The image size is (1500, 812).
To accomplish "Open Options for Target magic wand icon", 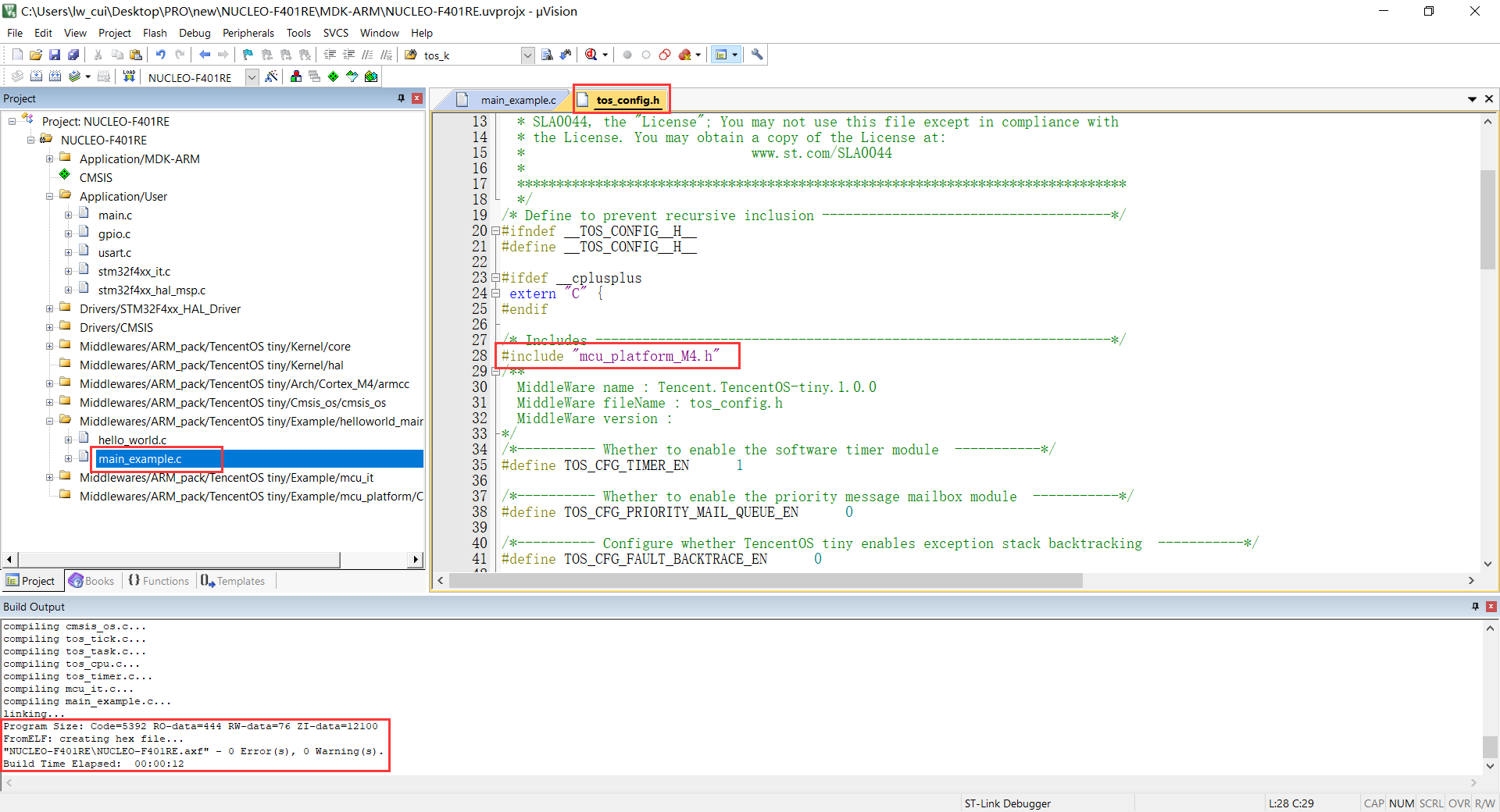I will click(x=271, y=77).
